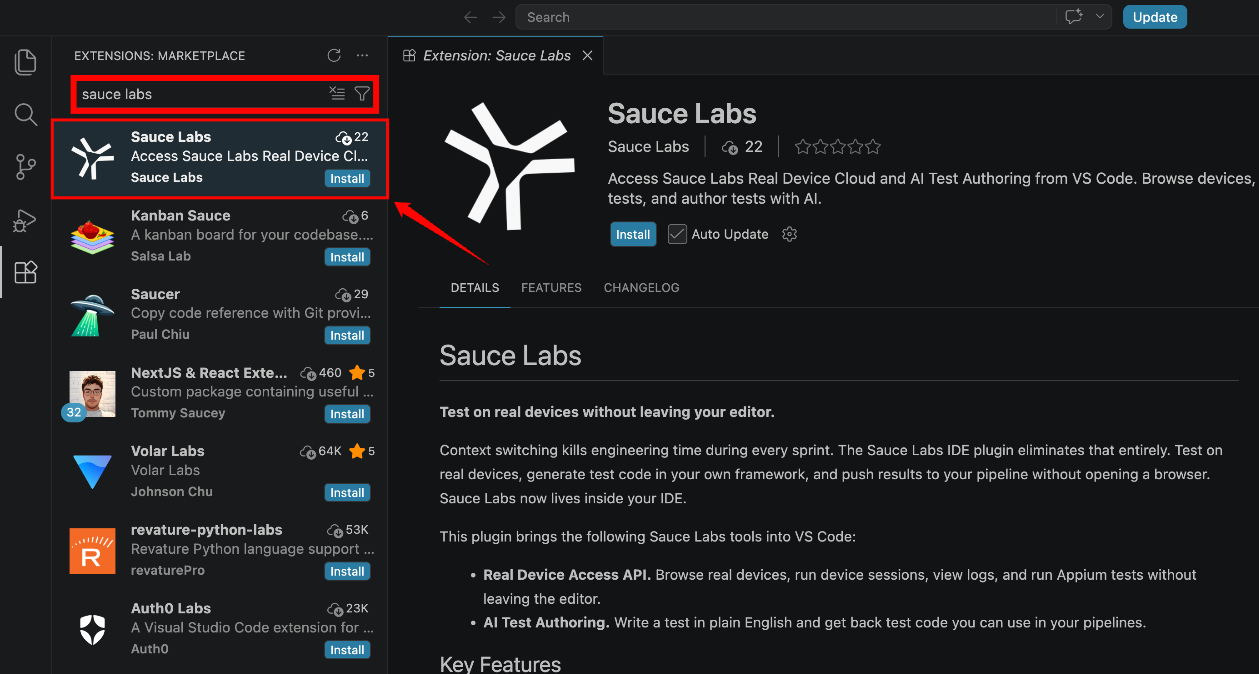Image resolution: width=1259 pixels, height=674 pixels.
Task: Open the Source Control view
Action: 25,167
